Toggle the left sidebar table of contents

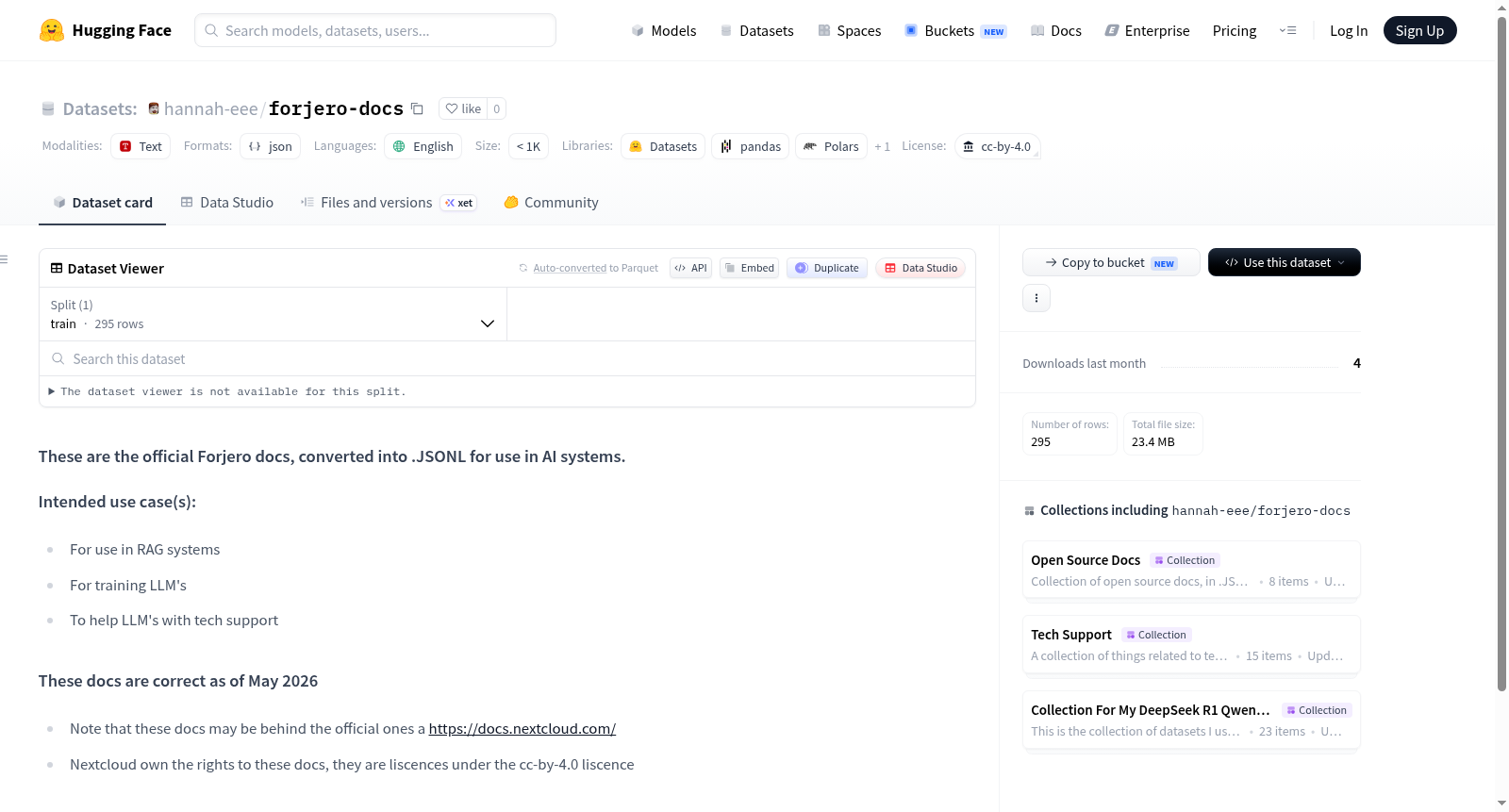point(5,259)
